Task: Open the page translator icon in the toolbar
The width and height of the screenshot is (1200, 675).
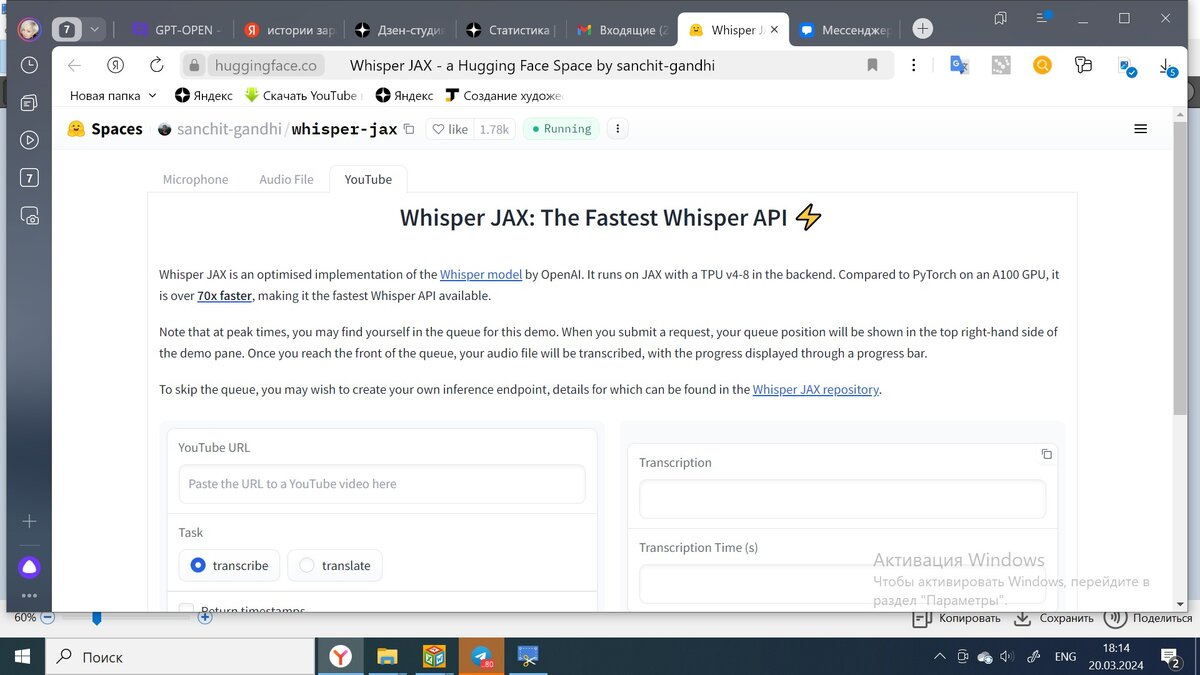Action: tap(959, 65)
